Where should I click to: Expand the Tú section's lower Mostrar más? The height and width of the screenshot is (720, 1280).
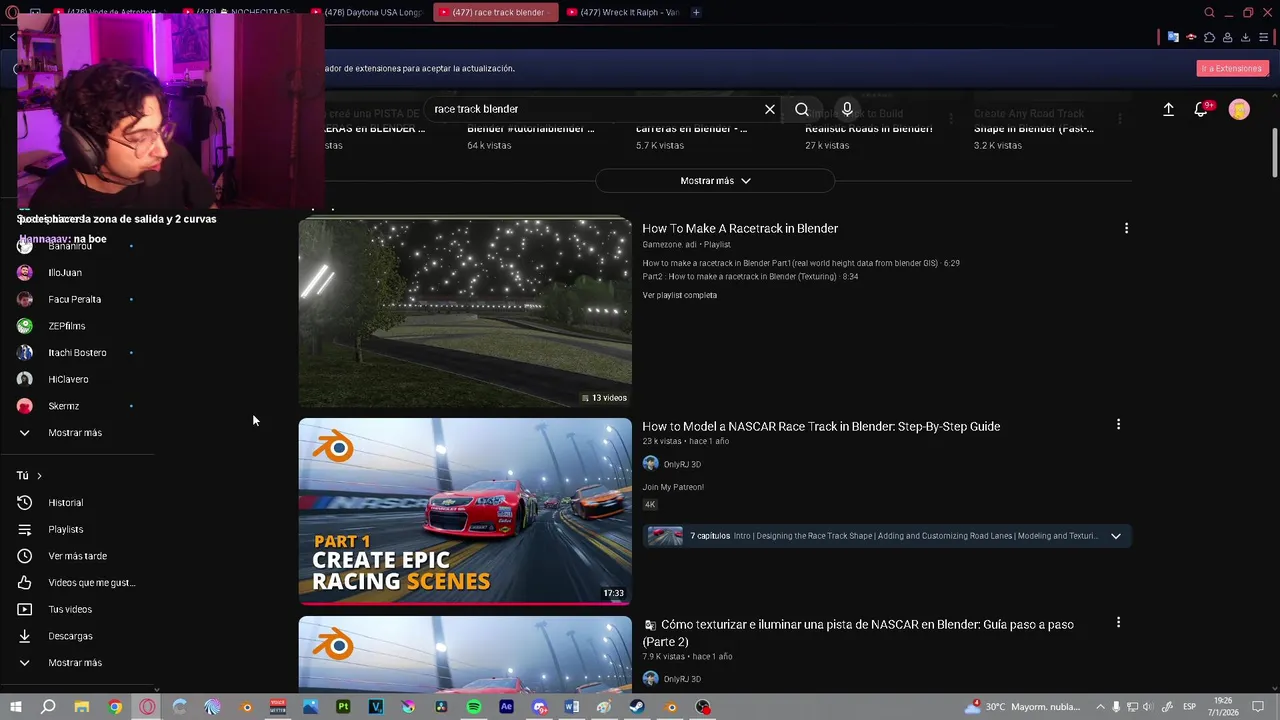(x=75, y=663)
